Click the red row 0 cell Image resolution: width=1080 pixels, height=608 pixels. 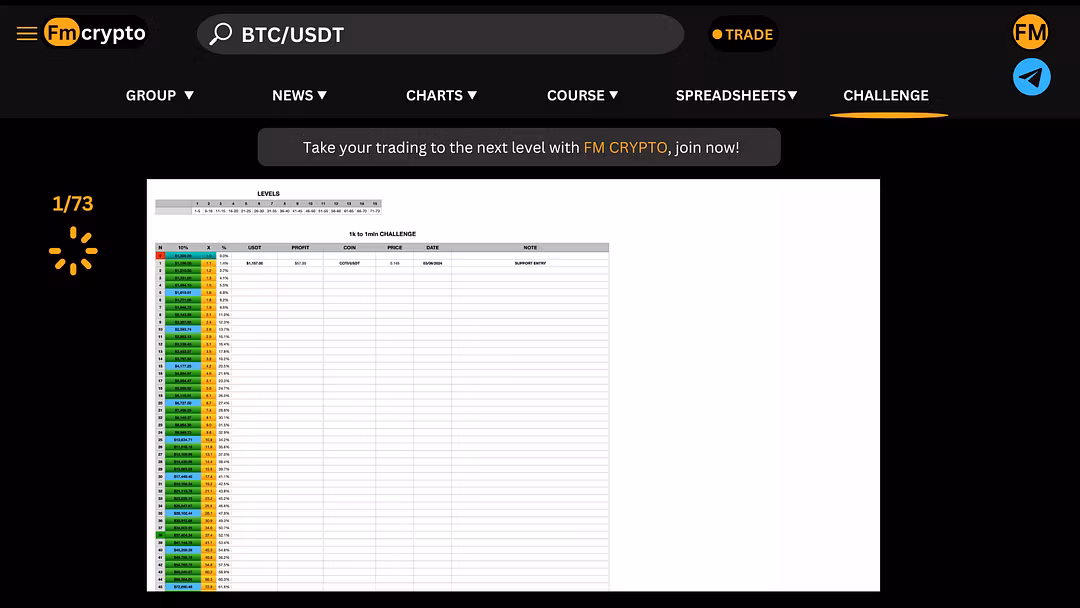pyautogui.click(x=159, y=256)
